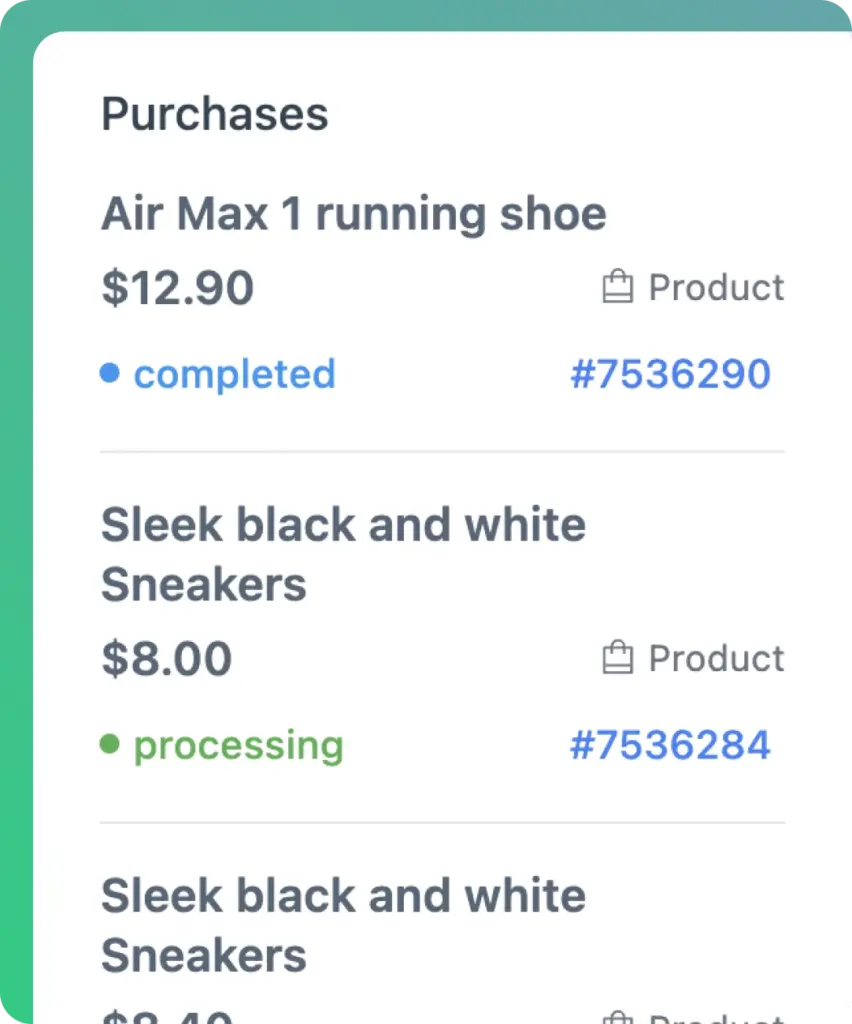
Task: Select the Product label for the $8.00 Sneakers
Action: pos(716,658)
